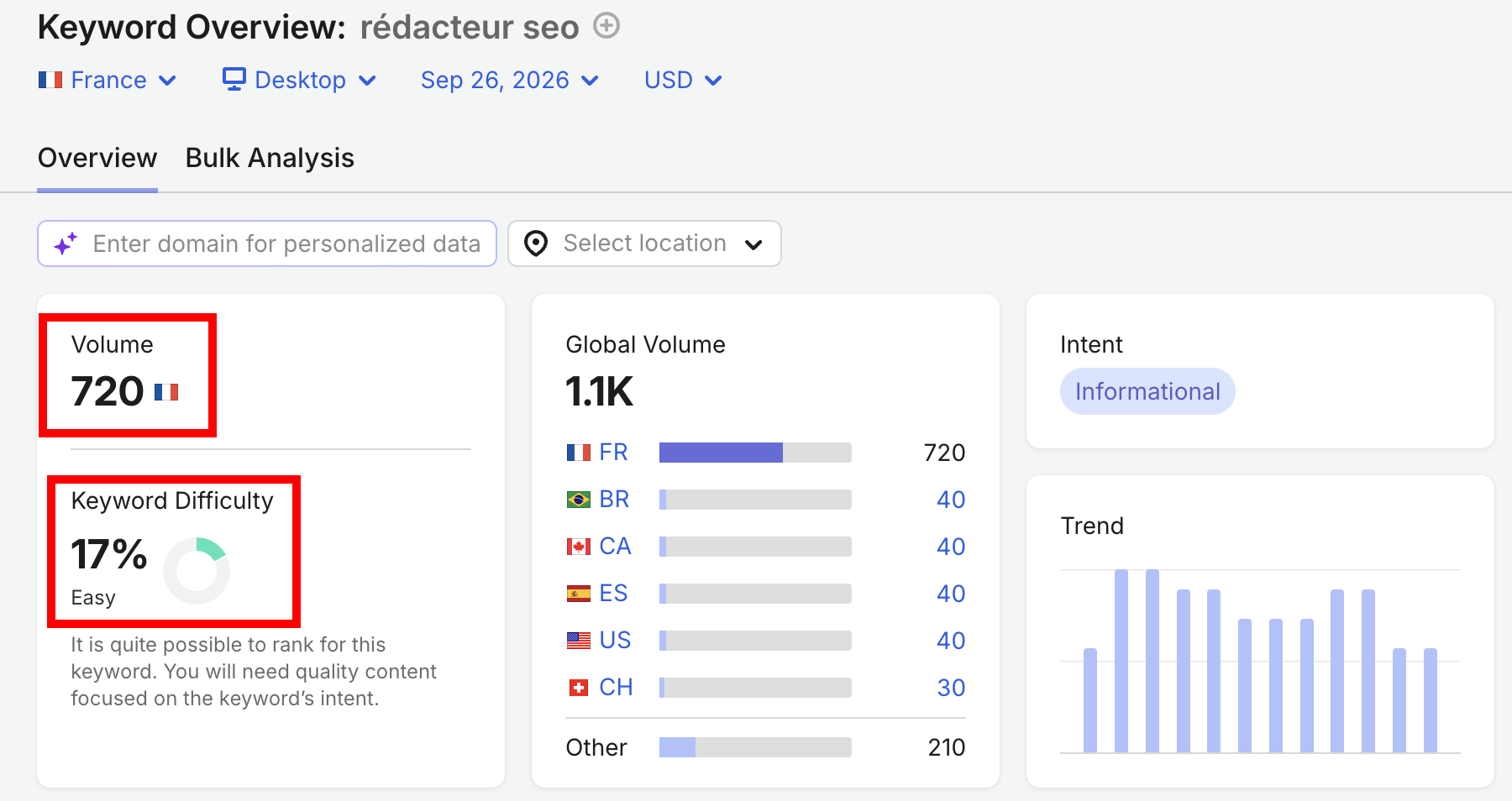Click the Global Volume 1.1K value
Viewport: 1512px width, 801px height.
(599, 392)
